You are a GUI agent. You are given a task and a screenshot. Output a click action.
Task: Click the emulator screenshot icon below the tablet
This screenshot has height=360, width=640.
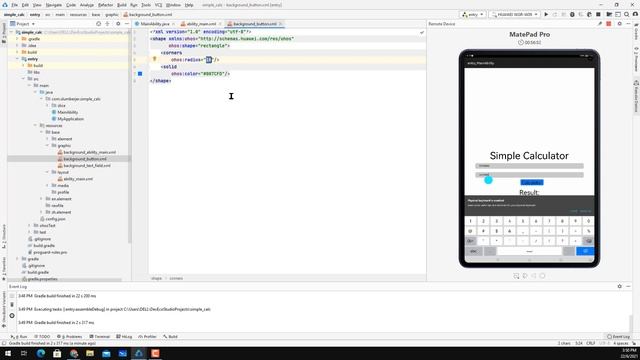[516, 276]
